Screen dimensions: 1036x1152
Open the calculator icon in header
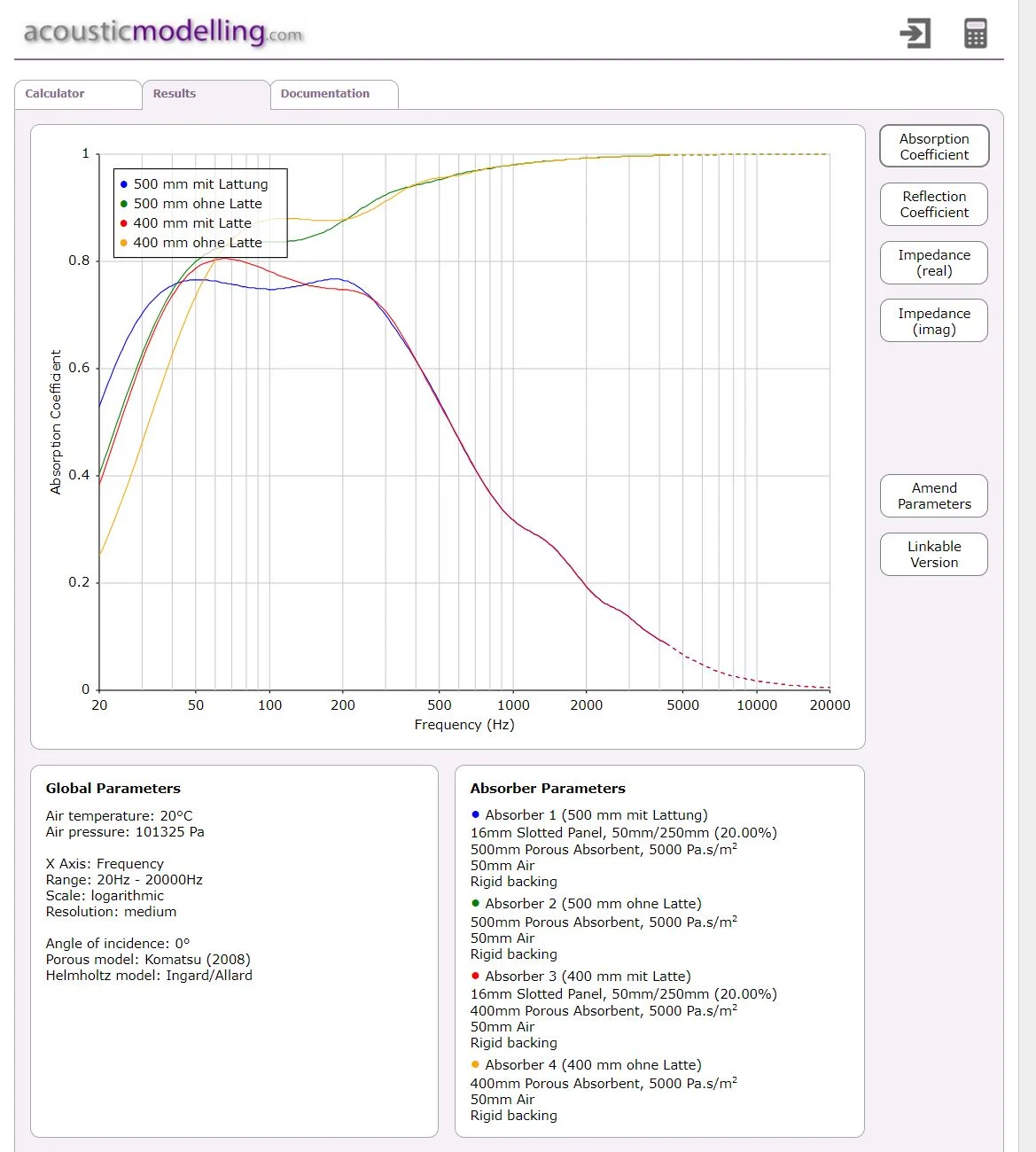(975, 34)
